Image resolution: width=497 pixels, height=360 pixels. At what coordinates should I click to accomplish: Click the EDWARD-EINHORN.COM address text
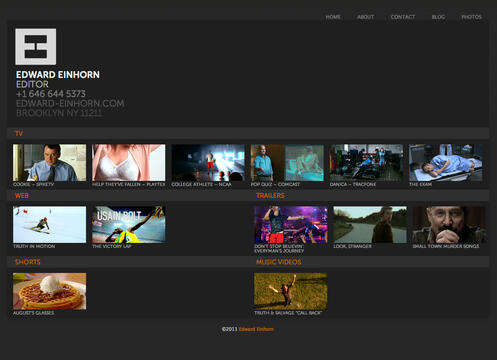(x=70, y=103)
